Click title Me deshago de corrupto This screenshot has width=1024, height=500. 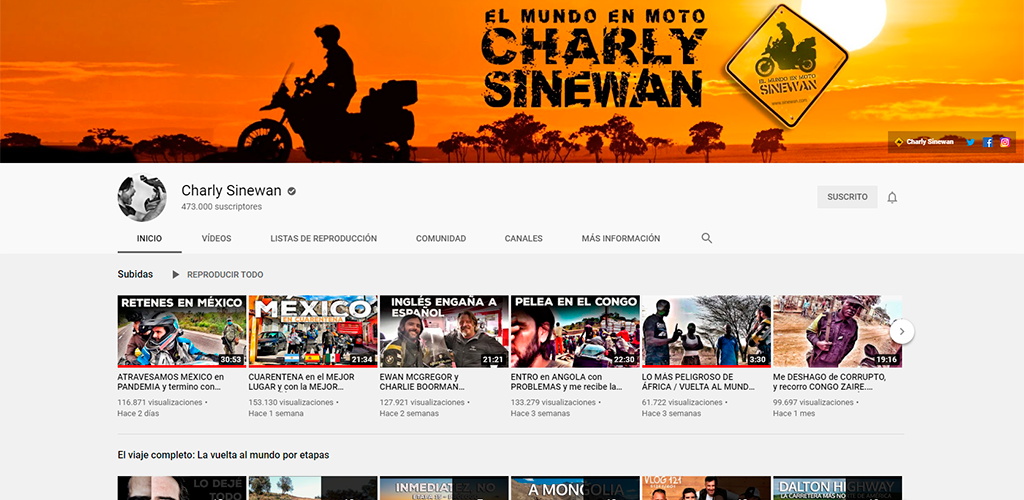[829, 382]
